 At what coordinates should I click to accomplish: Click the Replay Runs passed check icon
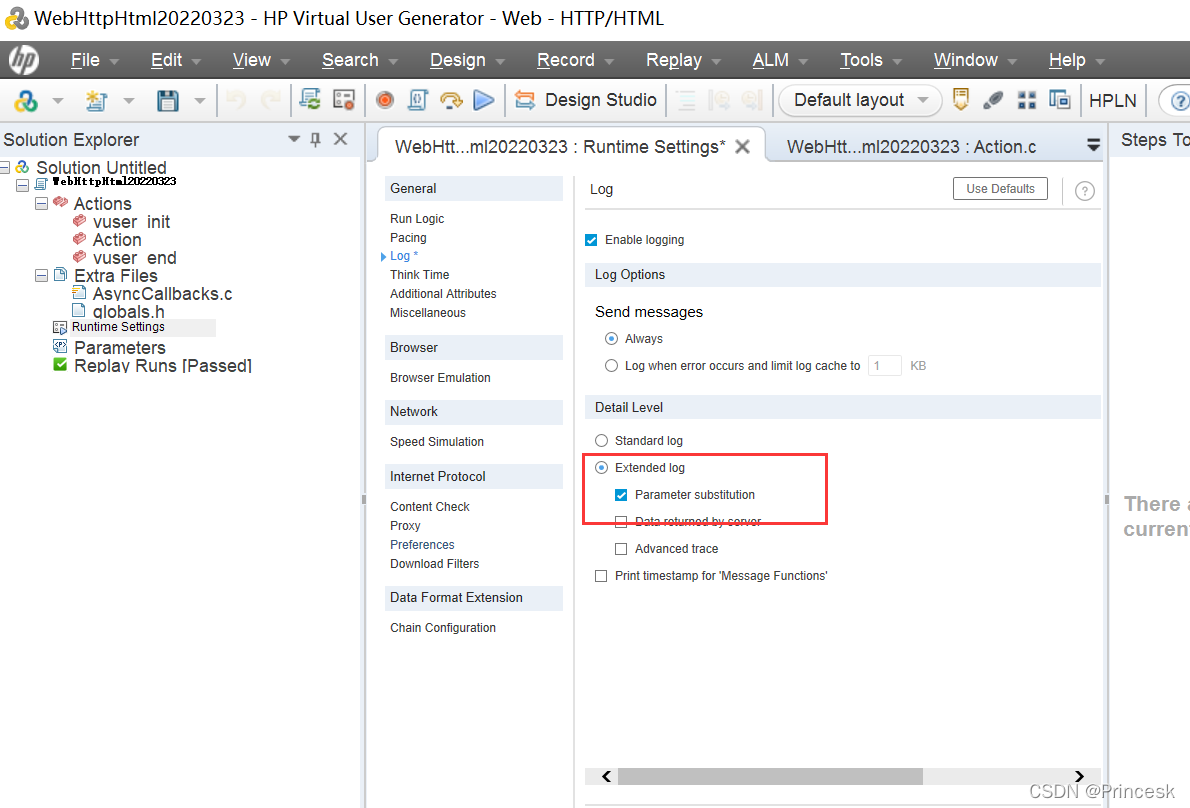[60, 365]
